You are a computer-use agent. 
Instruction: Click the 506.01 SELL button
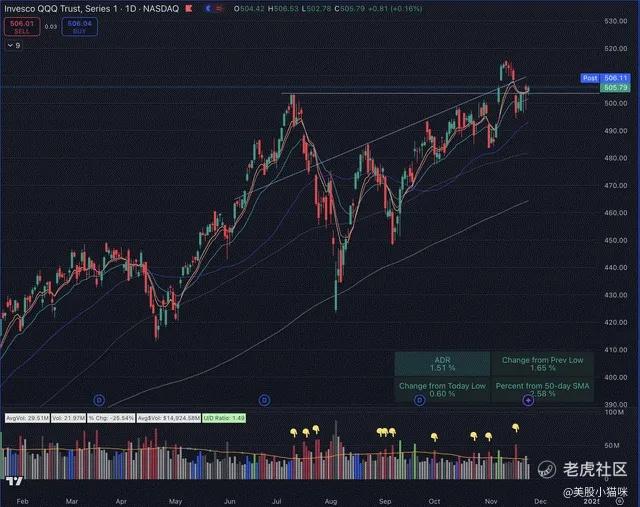[x=22, y=27]
